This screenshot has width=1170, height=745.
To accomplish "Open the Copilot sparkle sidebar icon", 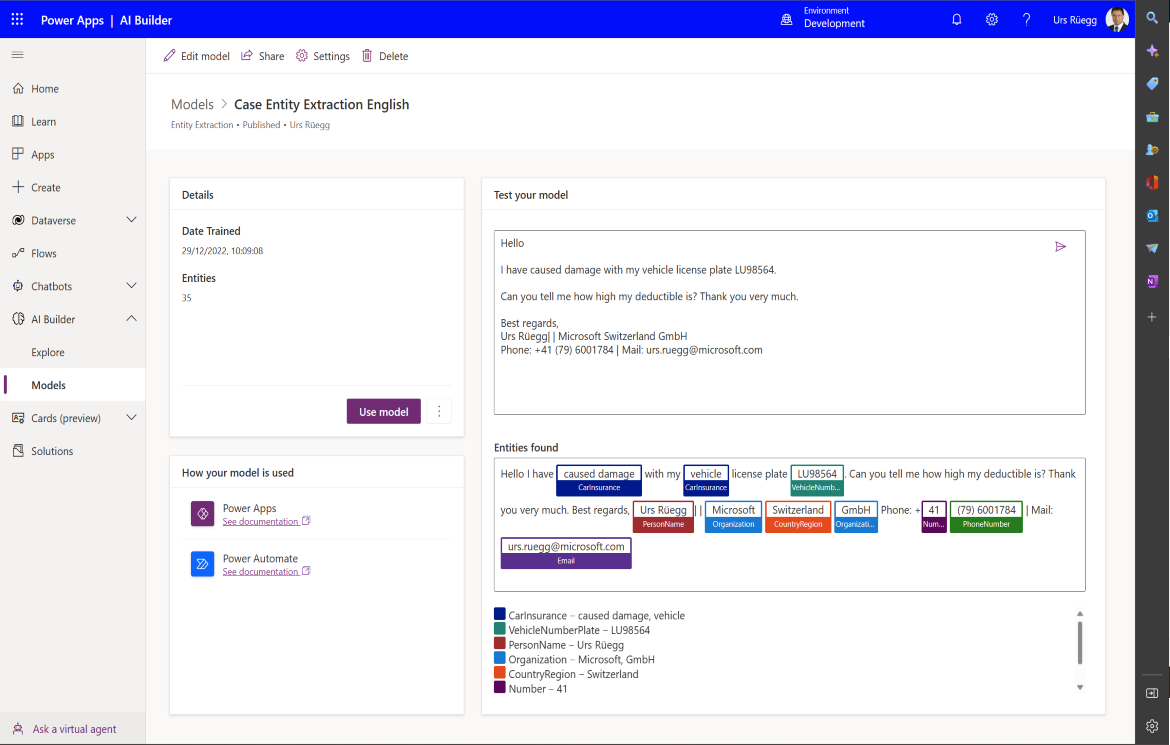I will (x=1152, y=51).
